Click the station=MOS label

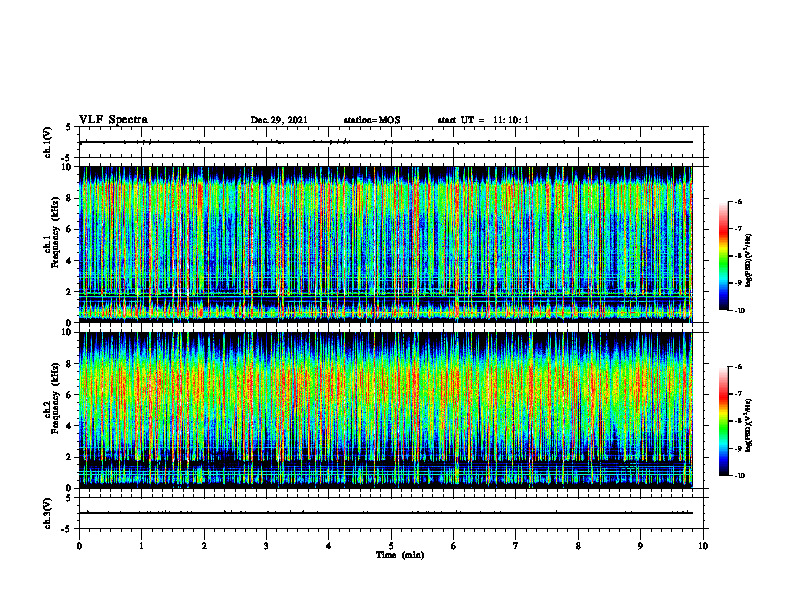pyautogui.click(x=372, y=120)
